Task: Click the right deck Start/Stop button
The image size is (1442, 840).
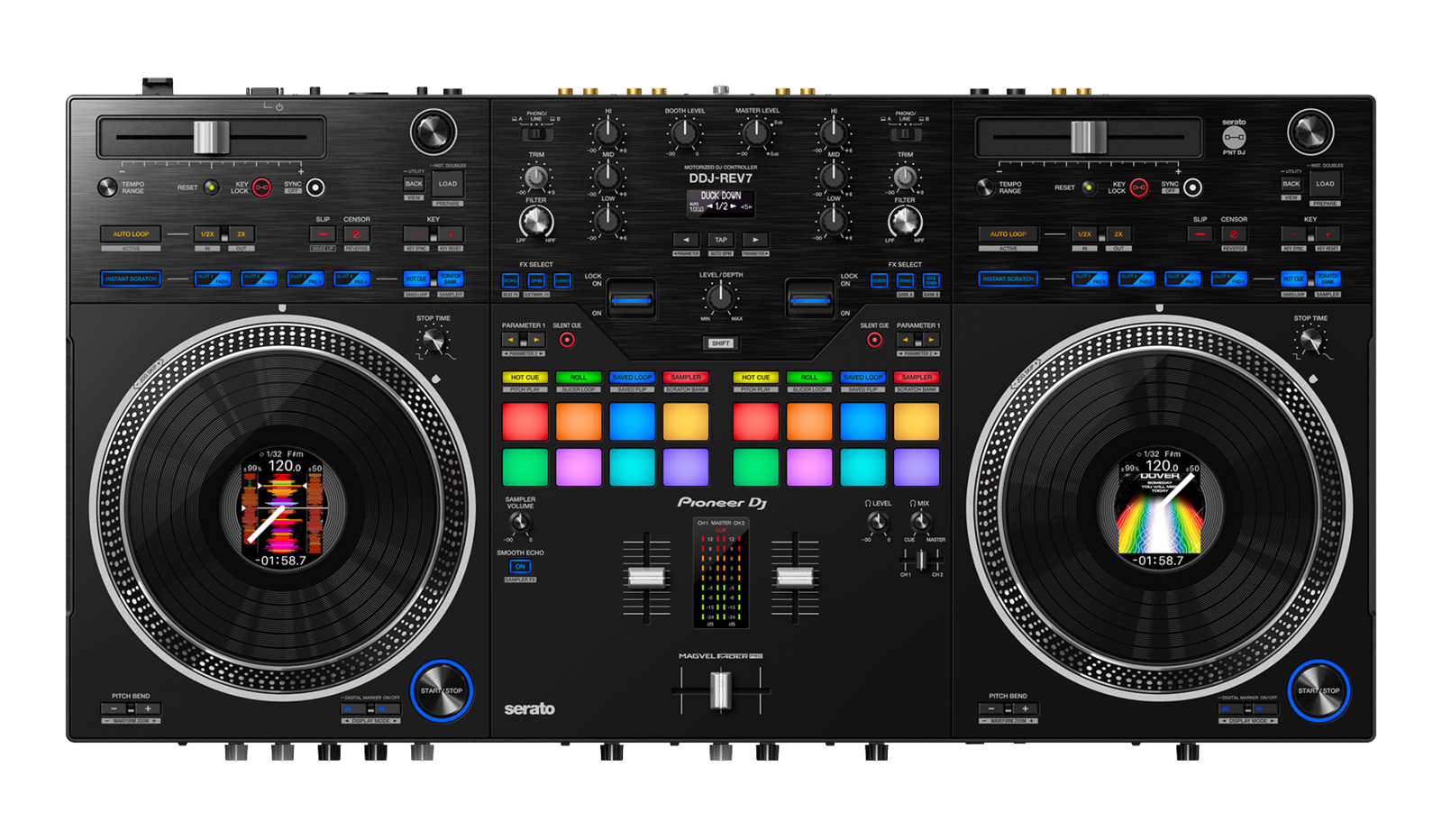Action: point(1319,691)
